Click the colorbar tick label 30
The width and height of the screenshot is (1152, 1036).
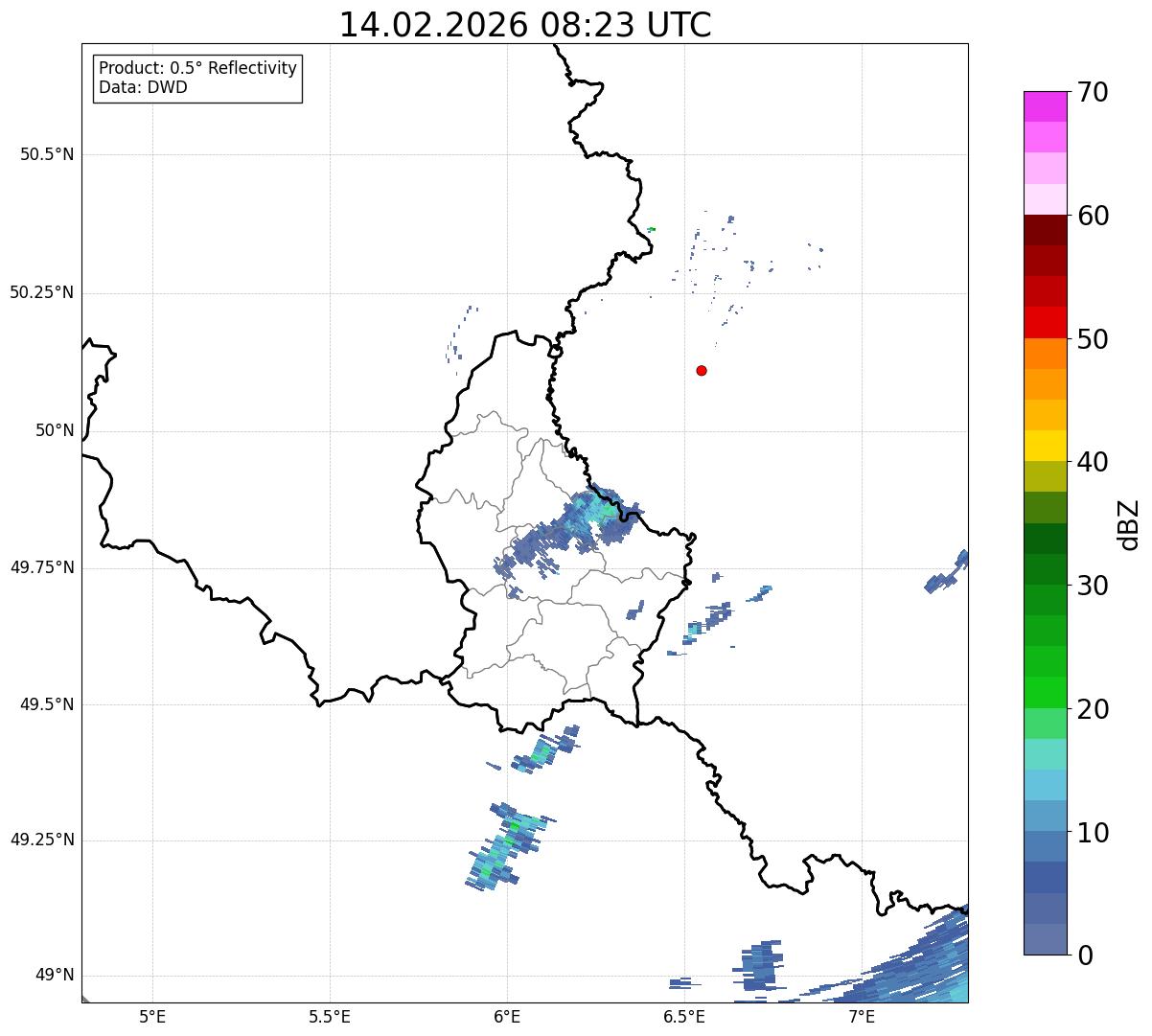1093,586
